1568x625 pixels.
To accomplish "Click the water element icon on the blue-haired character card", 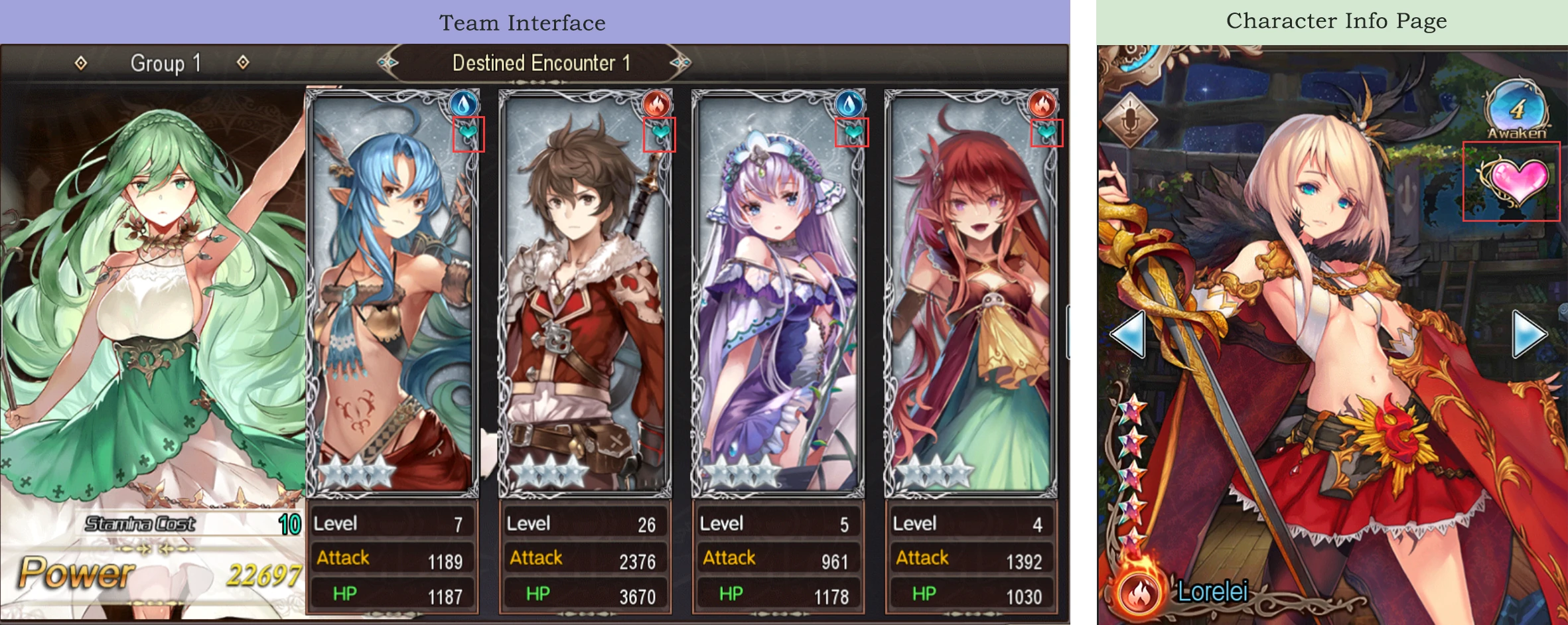I will point(464,104).
